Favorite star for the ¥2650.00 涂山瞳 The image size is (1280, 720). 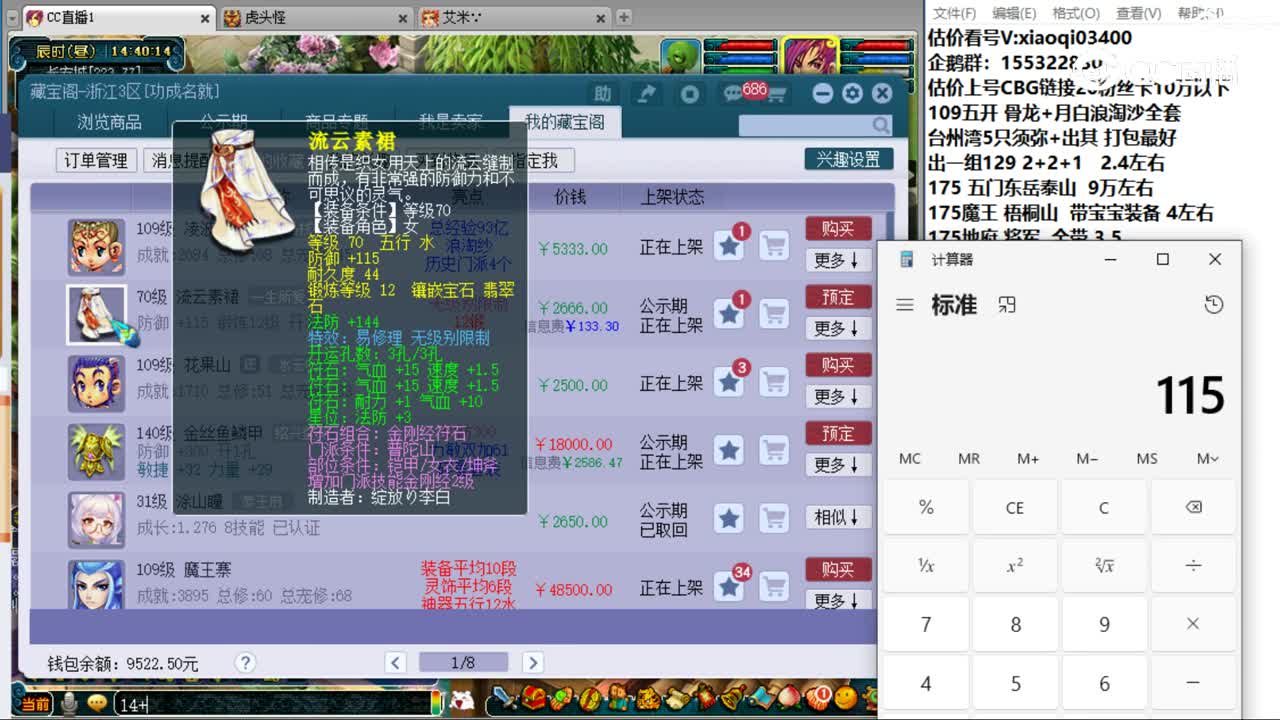730,518
